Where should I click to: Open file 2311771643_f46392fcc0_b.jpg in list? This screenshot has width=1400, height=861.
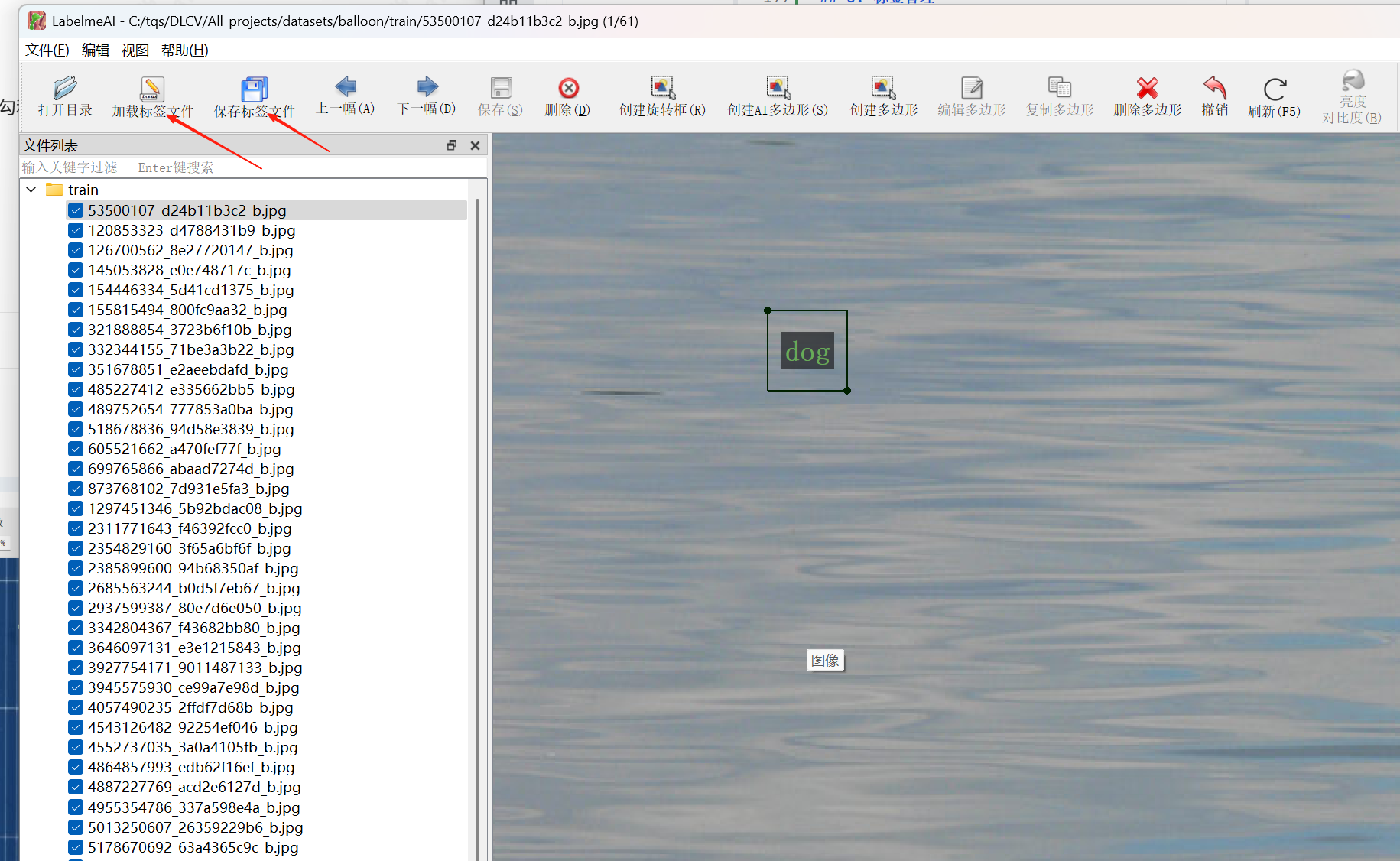[190, 528]
